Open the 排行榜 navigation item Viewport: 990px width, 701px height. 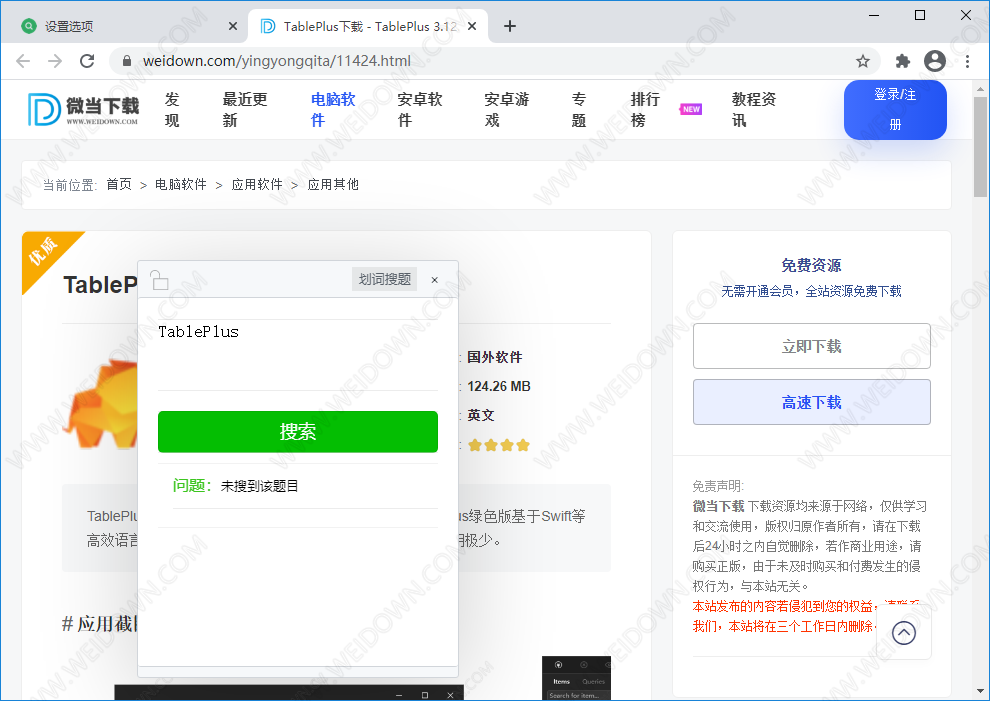[x=645, y=109]
